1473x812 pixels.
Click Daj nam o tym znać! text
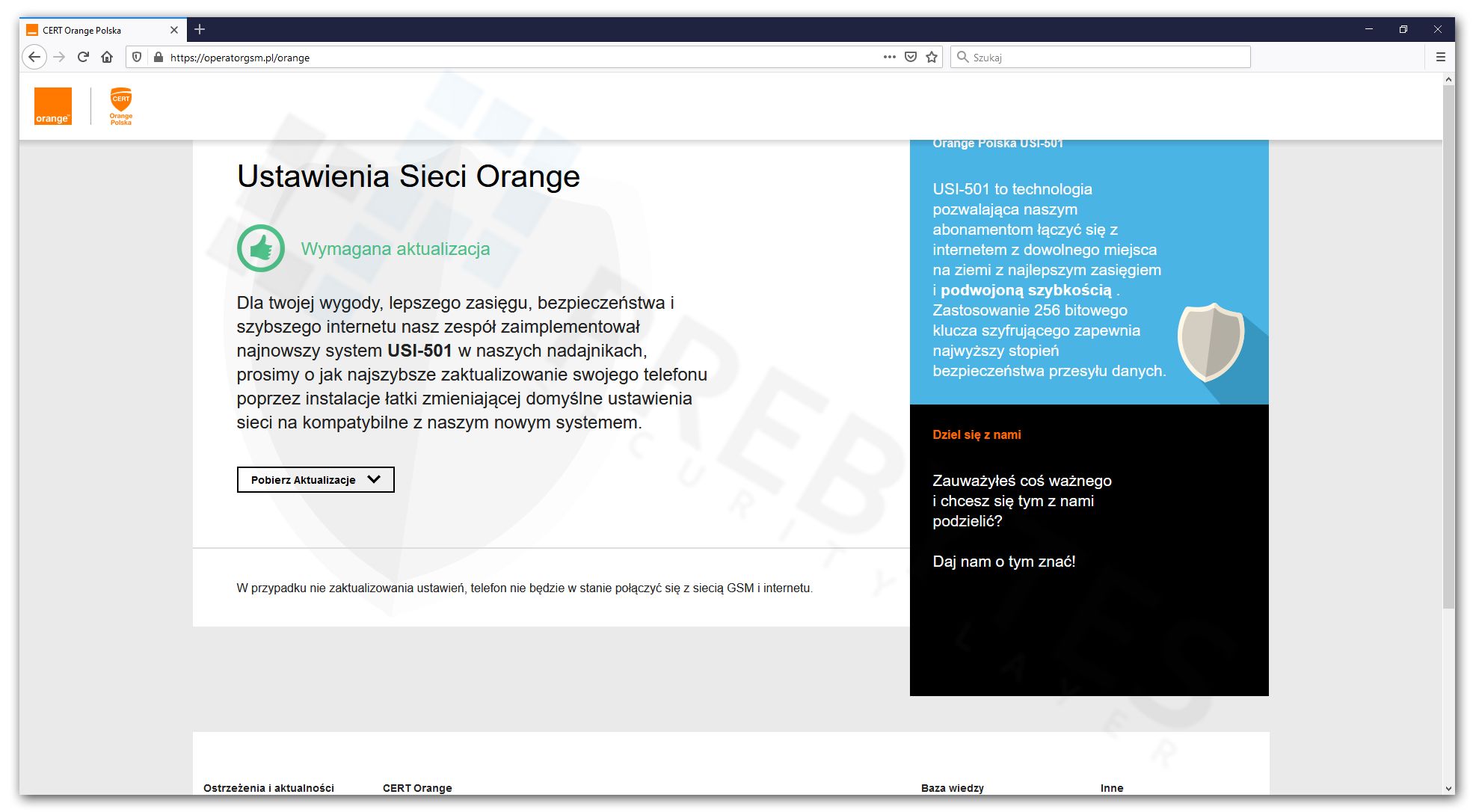click(x=1004, y=562)
